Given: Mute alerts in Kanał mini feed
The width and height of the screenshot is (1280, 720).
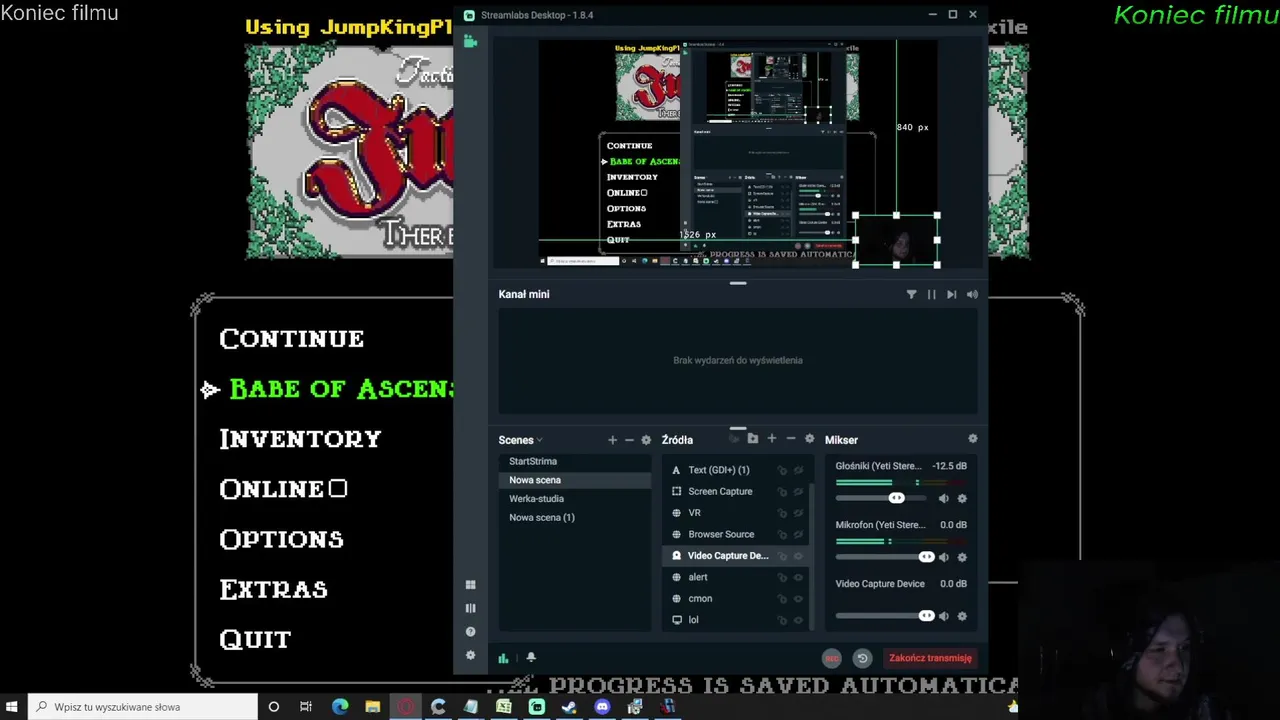Looking at the screenshot, I should point(972,294).
